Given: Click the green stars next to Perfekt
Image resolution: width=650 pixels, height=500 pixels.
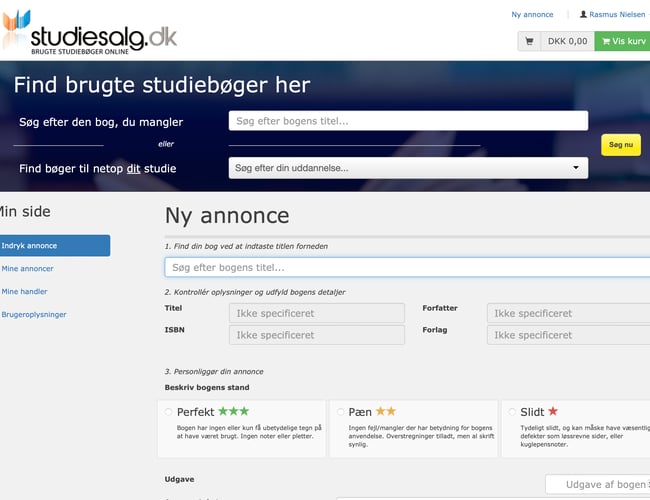Looking at the screenshot, I should (x=233, y=411).
